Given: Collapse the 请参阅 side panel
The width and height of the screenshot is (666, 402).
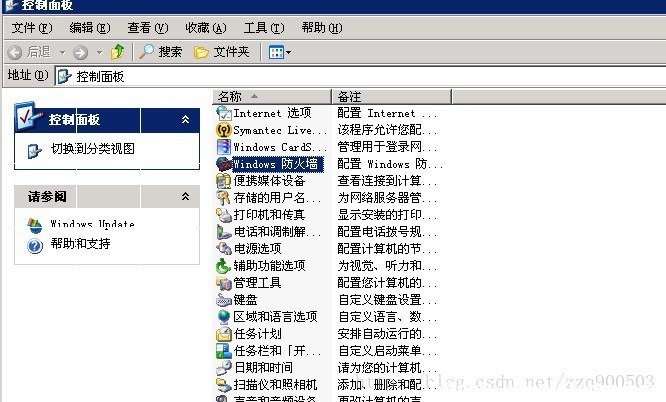Looking at the screenshot, I should coord(186,196).
